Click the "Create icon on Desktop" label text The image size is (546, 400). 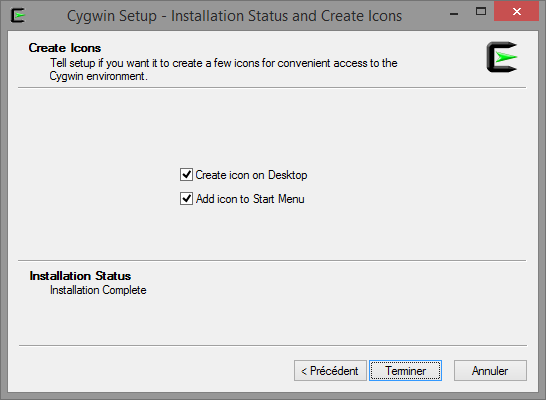click(251, 175)
